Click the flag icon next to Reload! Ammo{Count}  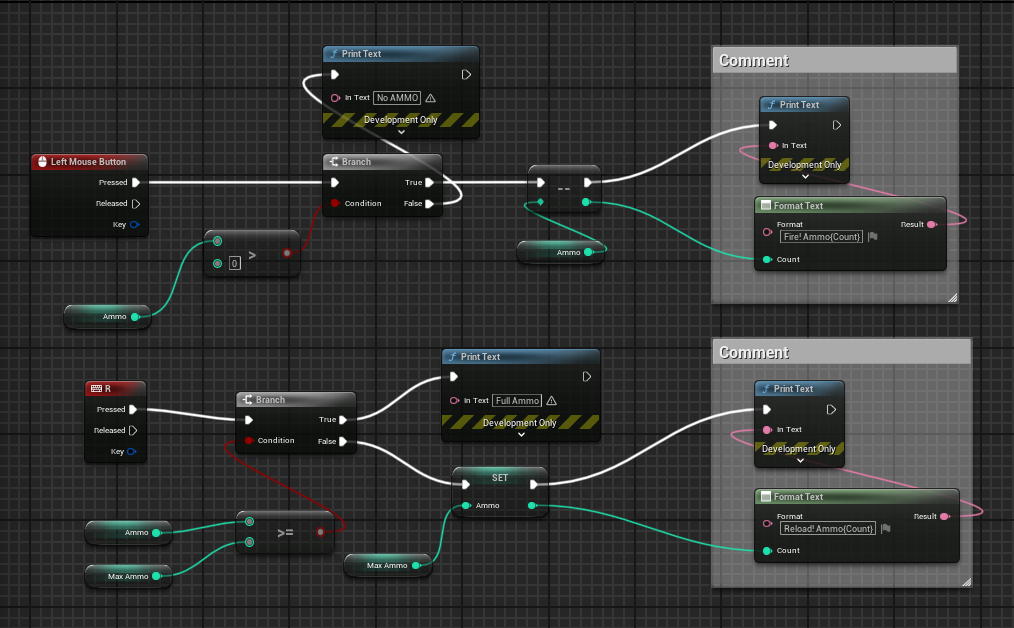pyautogui.click(x=885, y=528)
